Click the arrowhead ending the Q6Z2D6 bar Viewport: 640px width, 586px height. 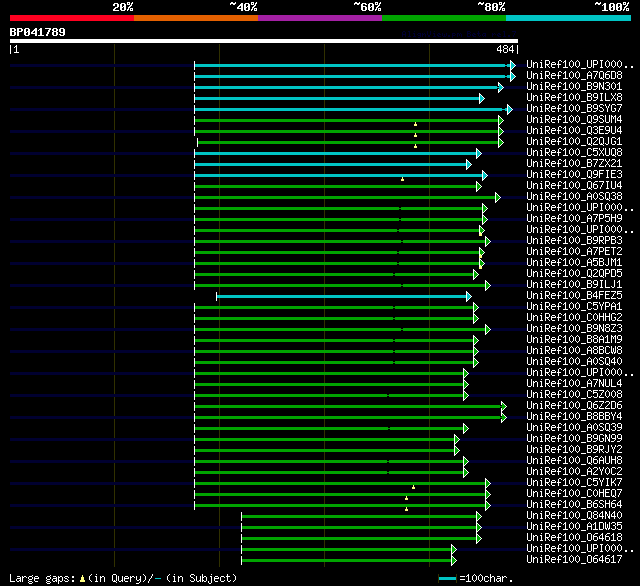504,406
